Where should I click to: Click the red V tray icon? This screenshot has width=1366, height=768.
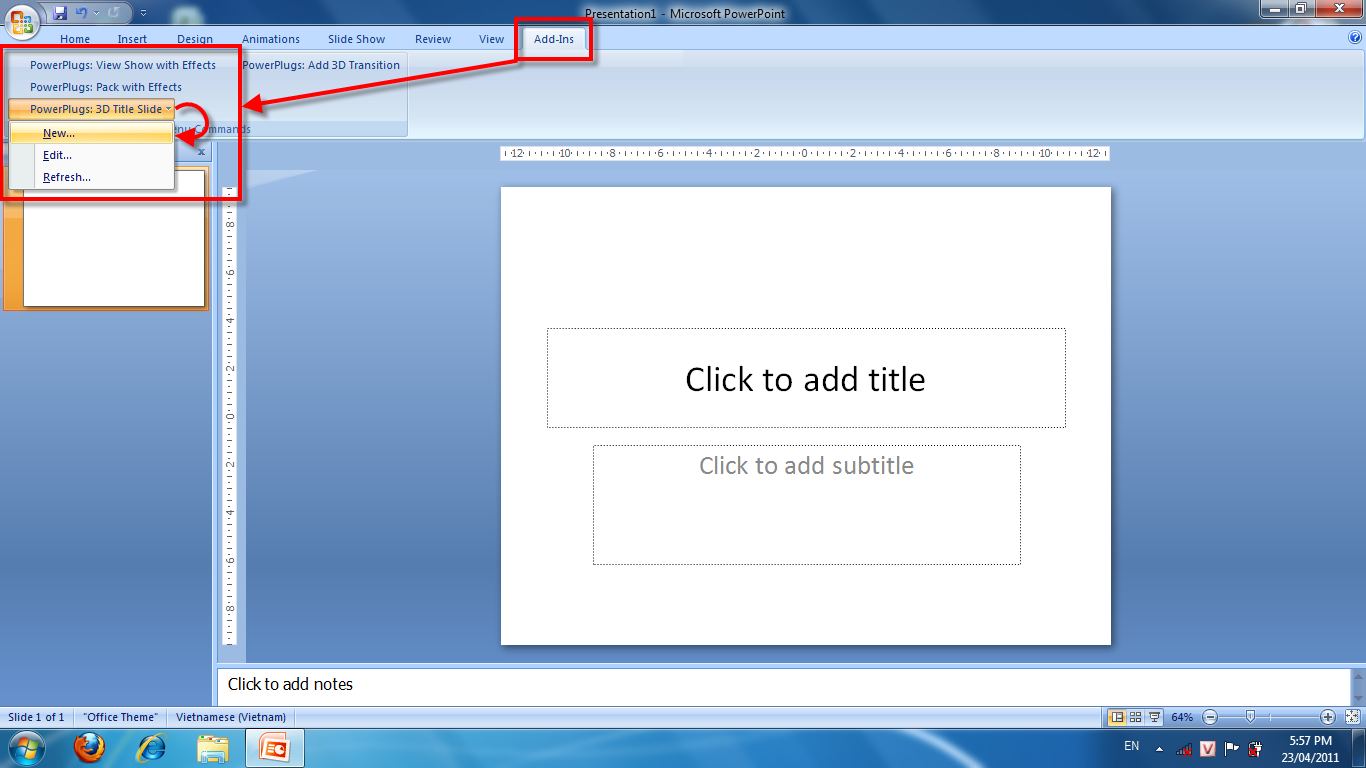[1208, 748]
